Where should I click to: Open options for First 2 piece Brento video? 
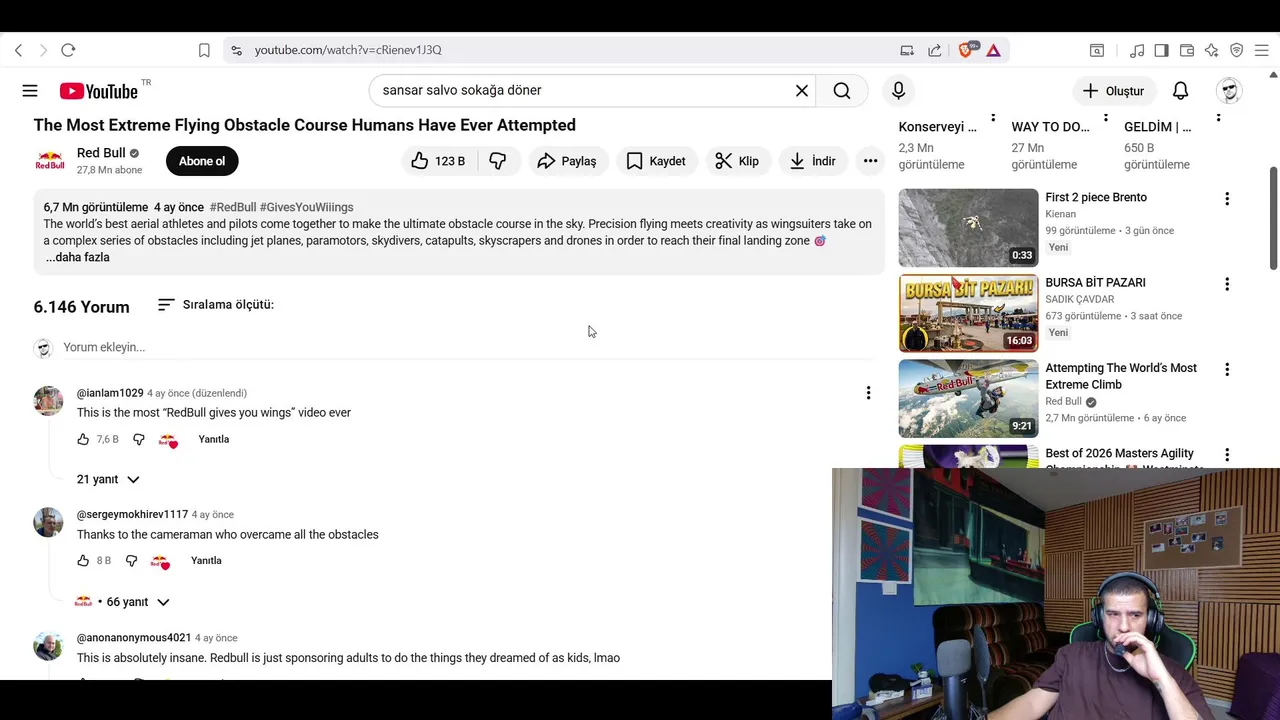[x=1226, y=199]
